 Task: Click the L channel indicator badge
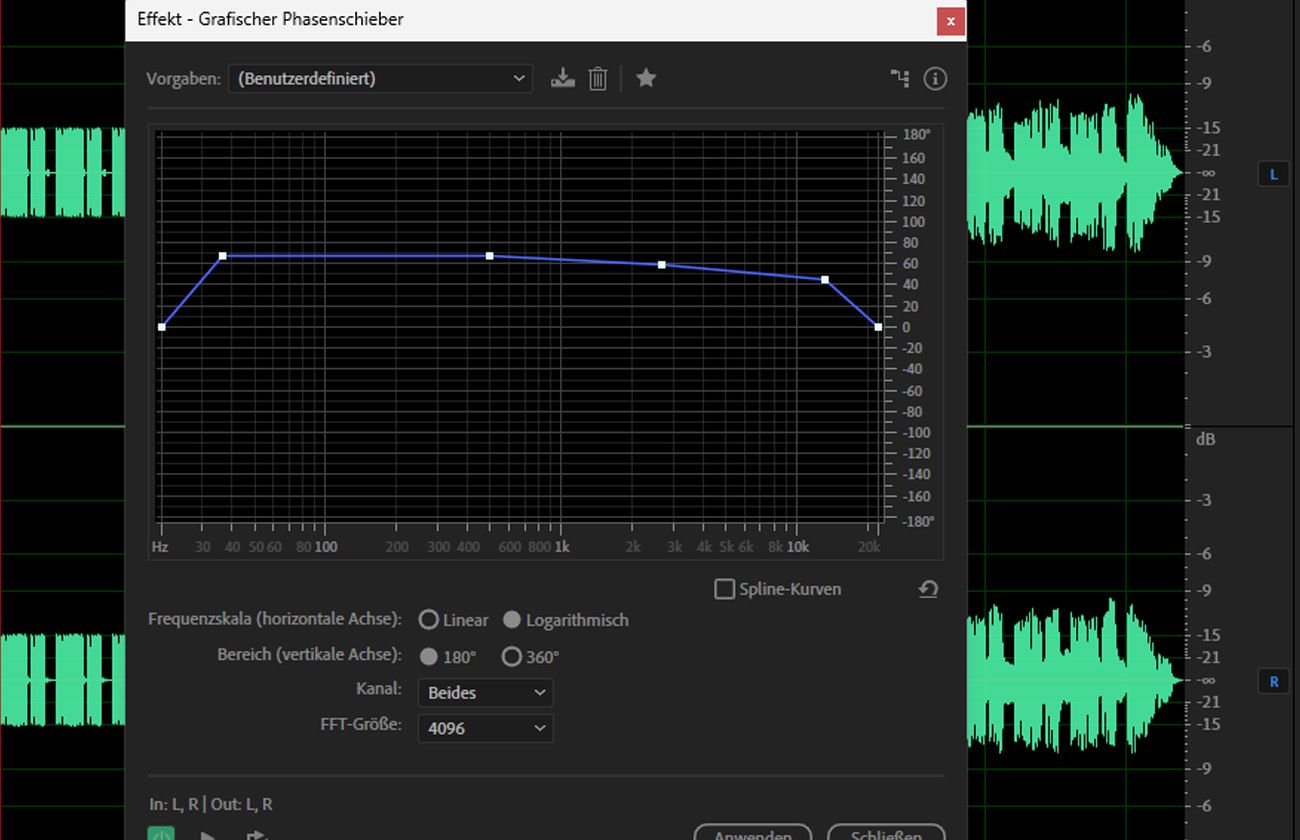pyautogui.click(x=1273, y=173)
